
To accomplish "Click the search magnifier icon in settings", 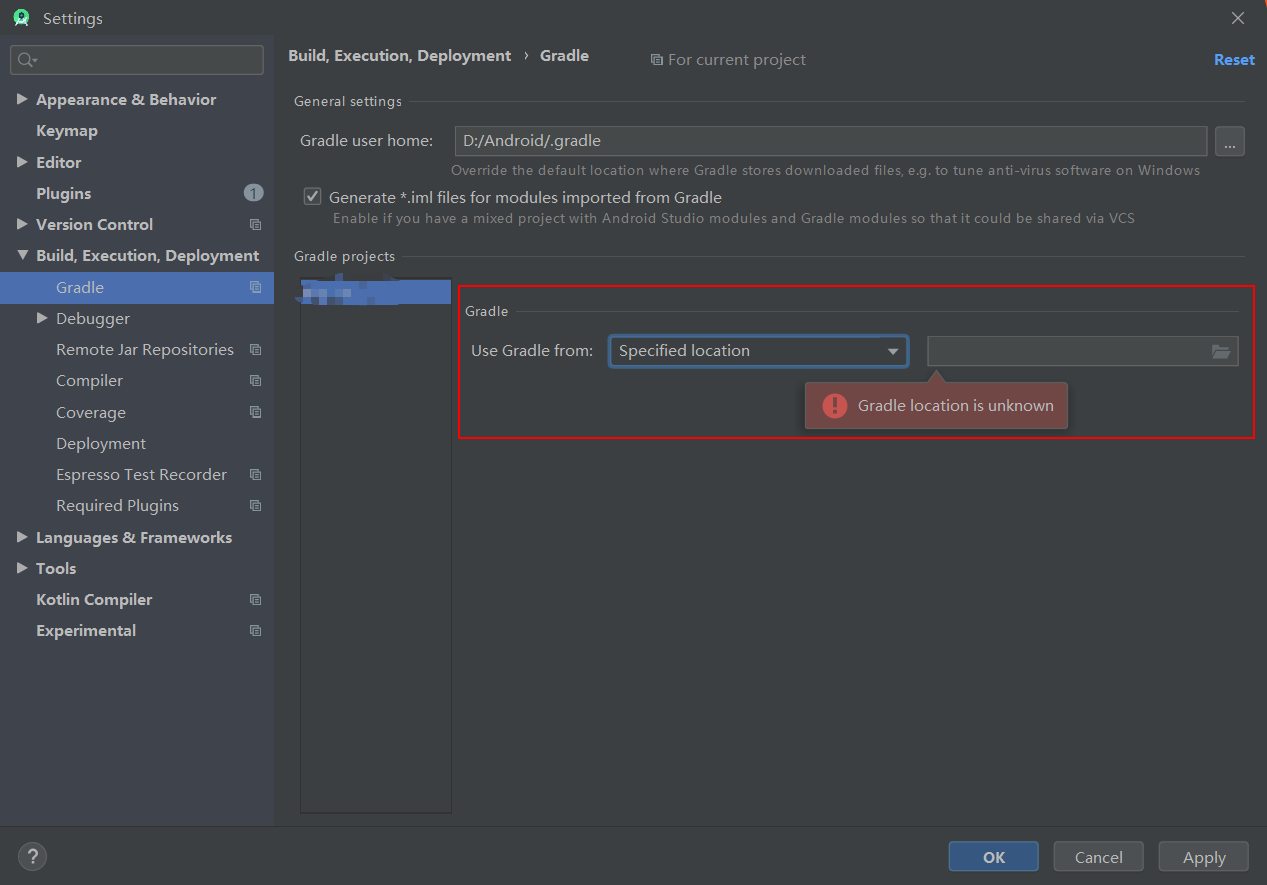I will 26,60.
